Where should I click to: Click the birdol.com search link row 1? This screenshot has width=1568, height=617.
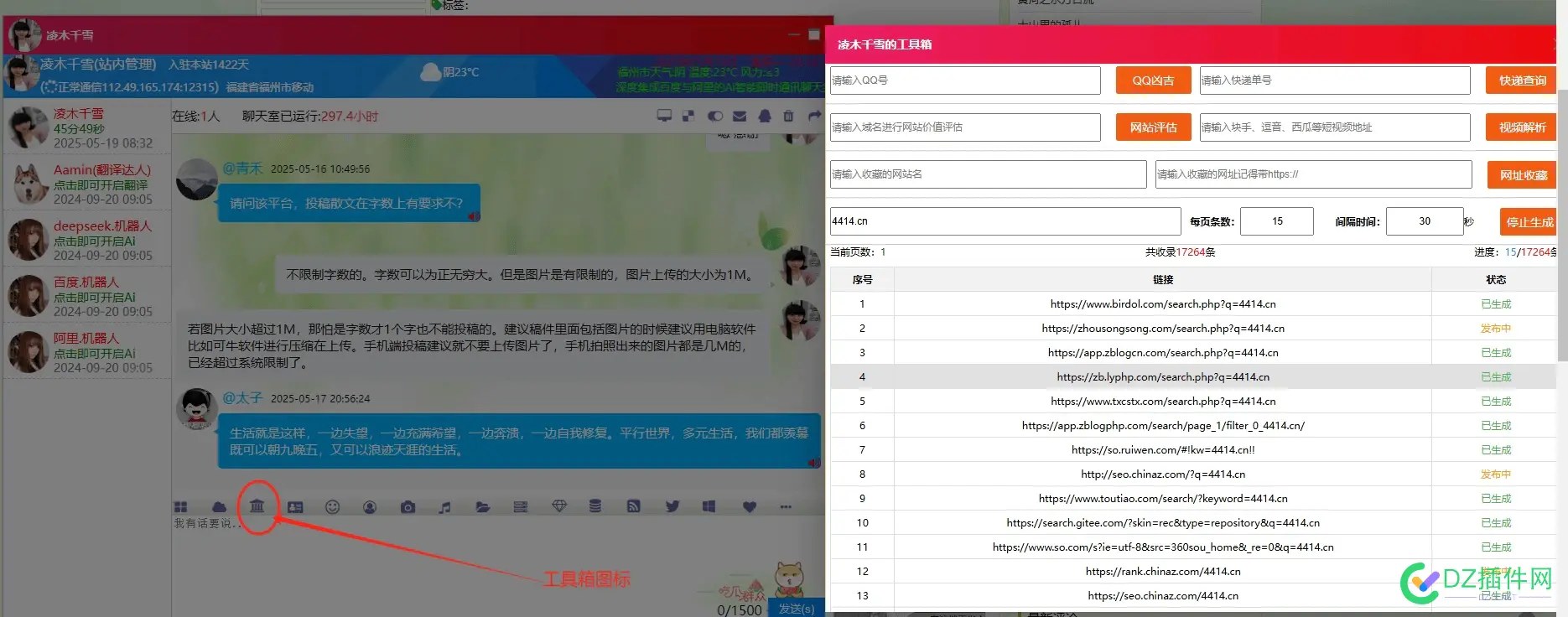point(1163,304)
